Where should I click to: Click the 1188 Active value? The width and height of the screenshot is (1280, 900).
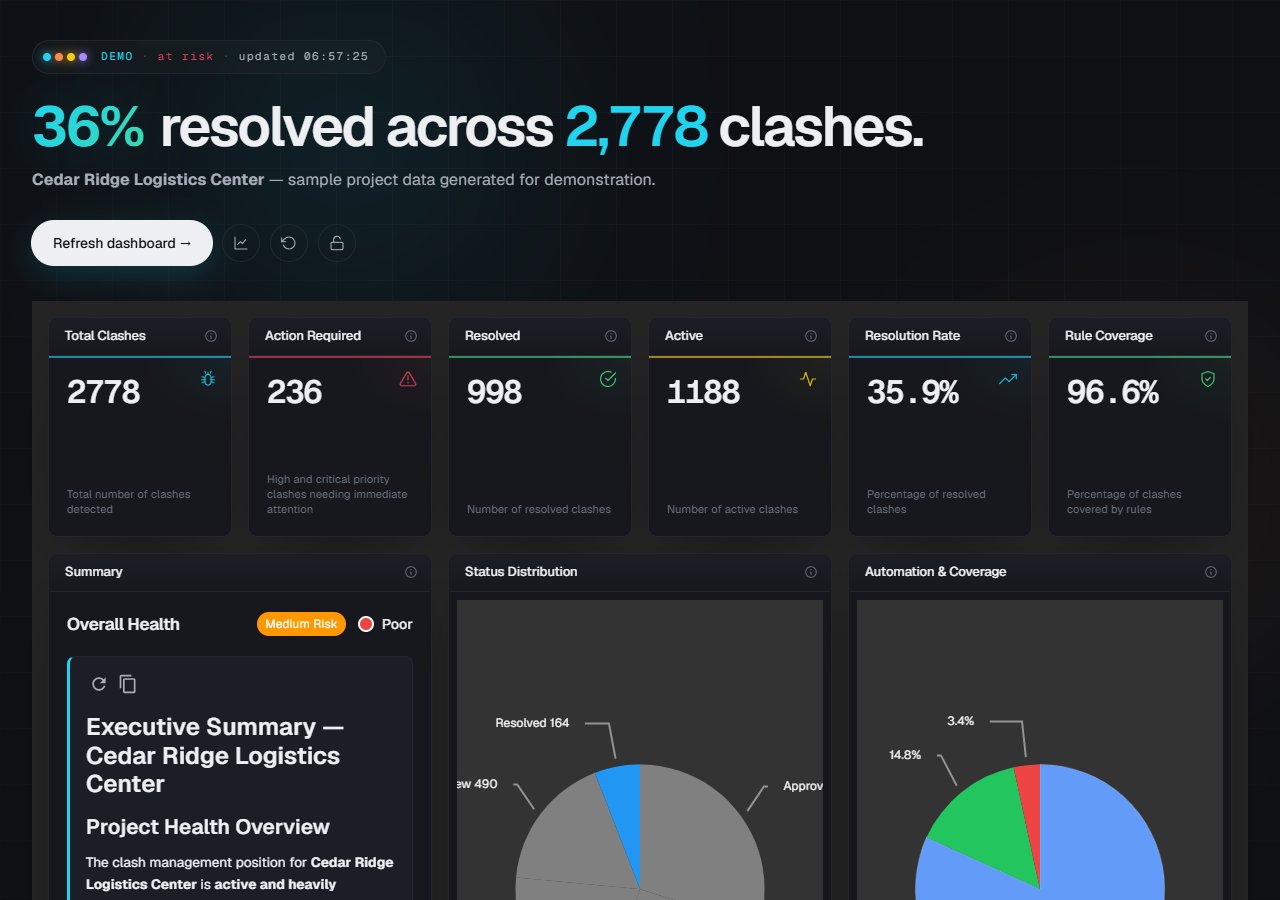[704, 392]
